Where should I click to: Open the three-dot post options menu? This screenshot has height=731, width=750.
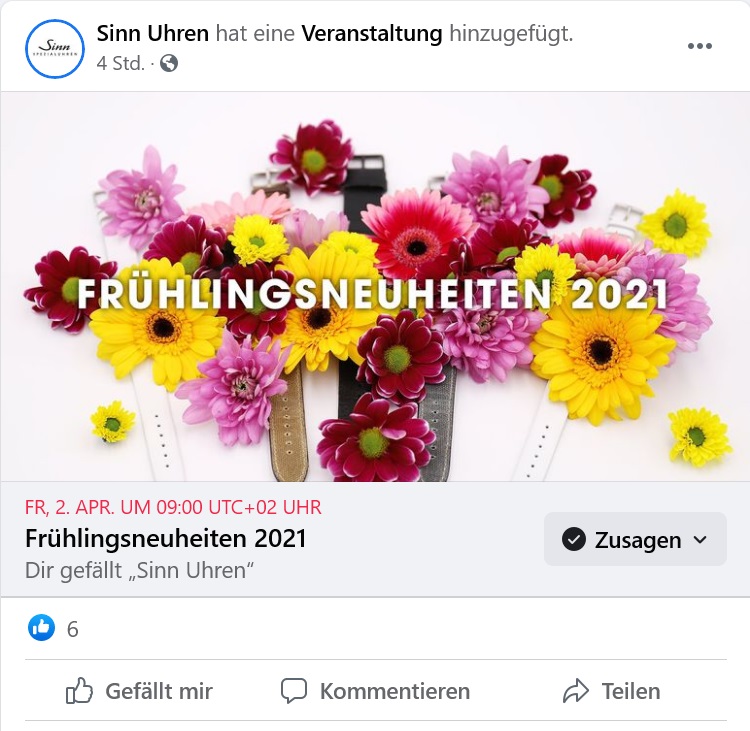tap(700, 46)
